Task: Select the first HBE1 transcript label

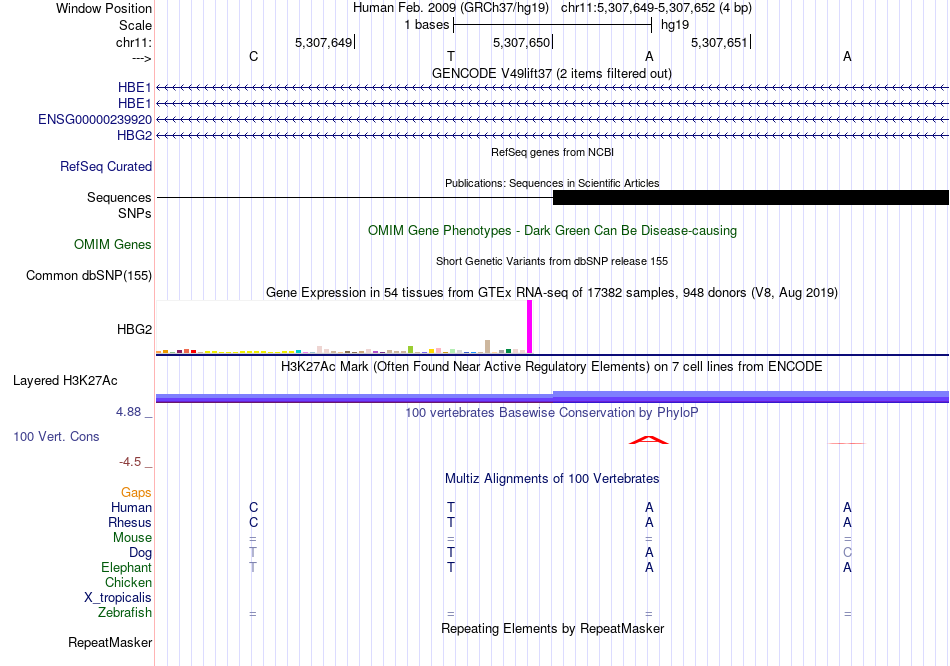Action: pos(135,88)
